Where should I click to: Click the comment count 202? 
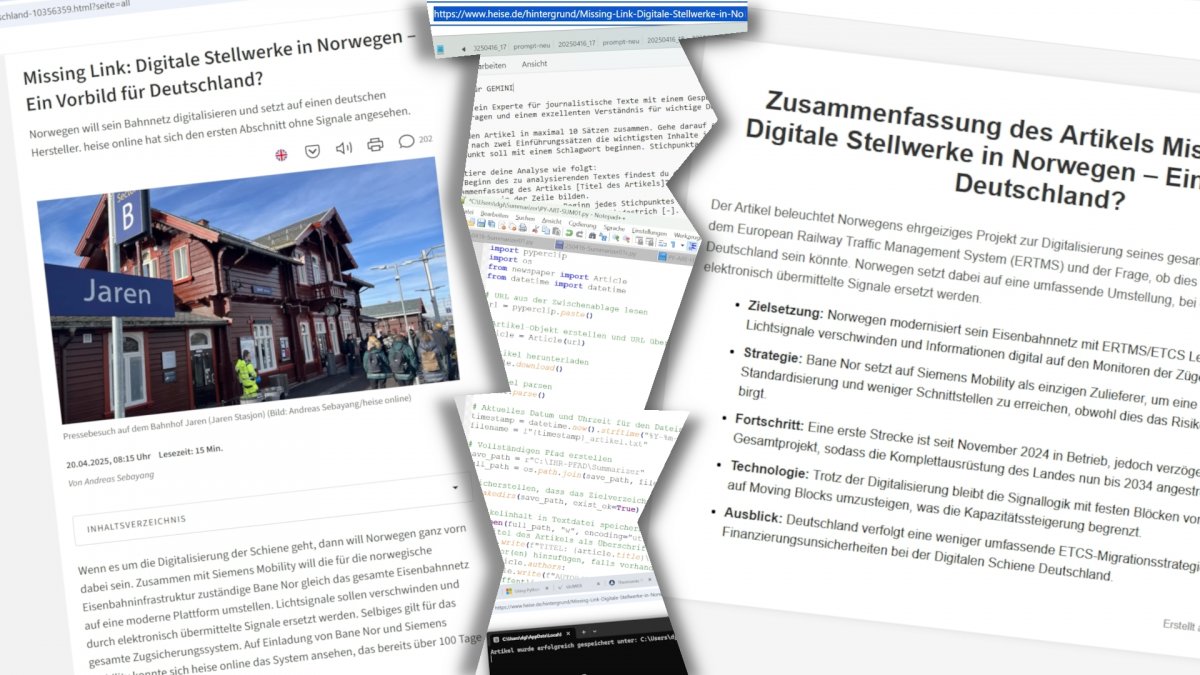425,139
